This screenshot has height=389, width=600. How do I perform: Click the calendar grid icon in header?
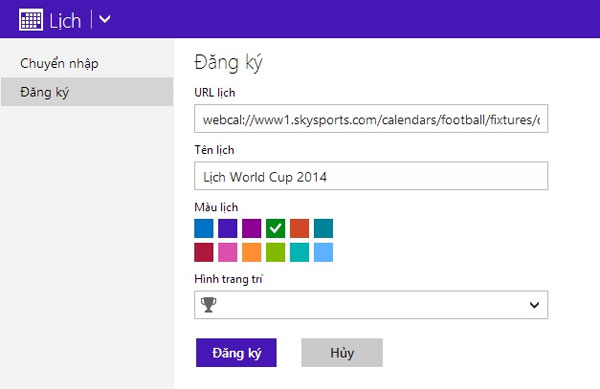click(x=31, y=19)
